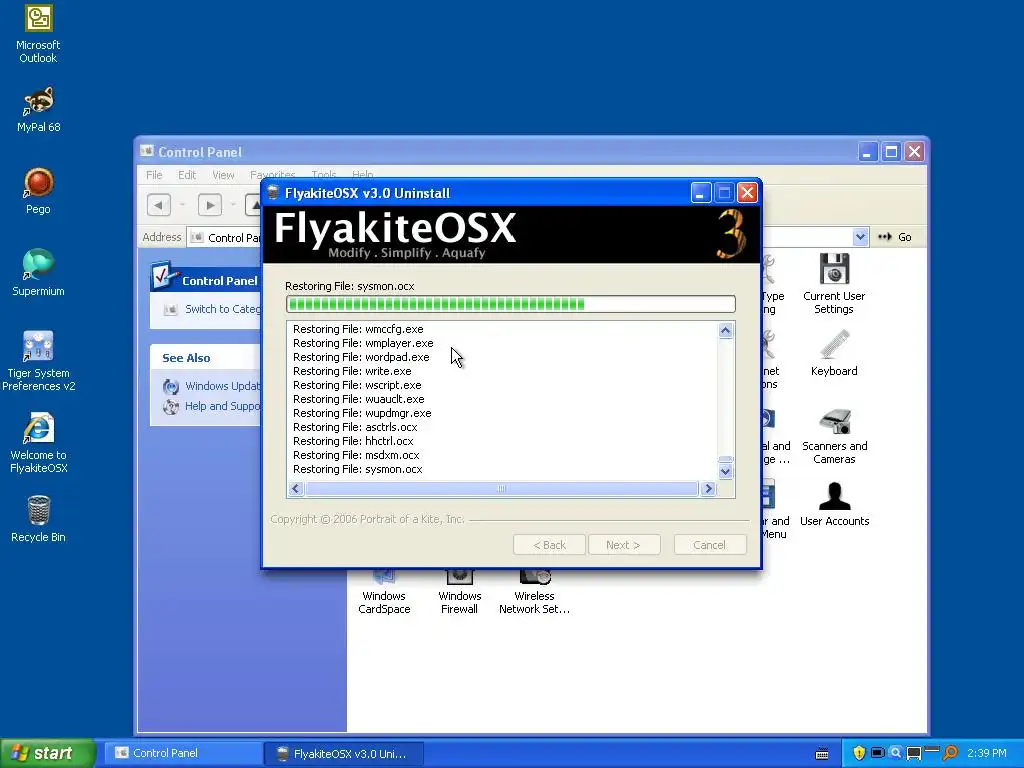This screenshot has height=768, width=1024.
Task: Click the Next > button in uninstaller
Action: click(x=624, y=545)
